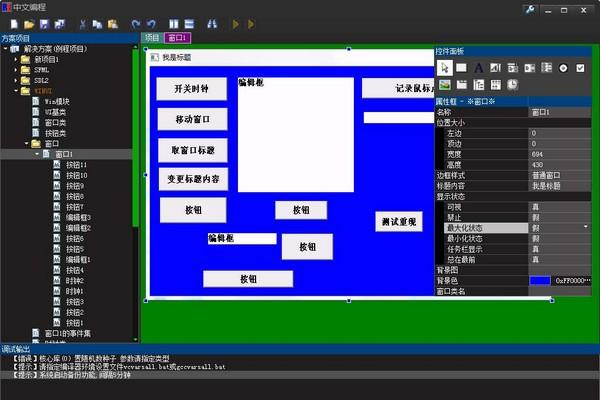This screenshot has height=400, width=600.
Task: Click the 开关时钟 button in designer
Action: coord(192,89)
